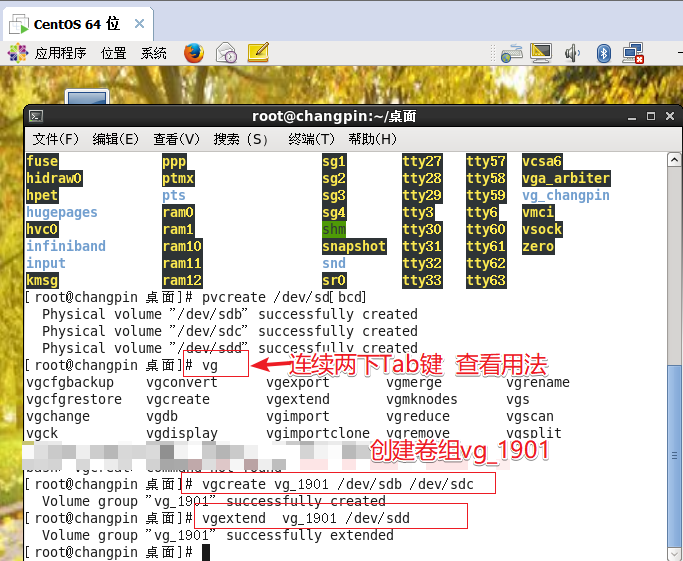The width and height of the screenshot is (683, 561).
Task: Click the terminal title root@changpin:~/桌面
Action: (334, 116)
